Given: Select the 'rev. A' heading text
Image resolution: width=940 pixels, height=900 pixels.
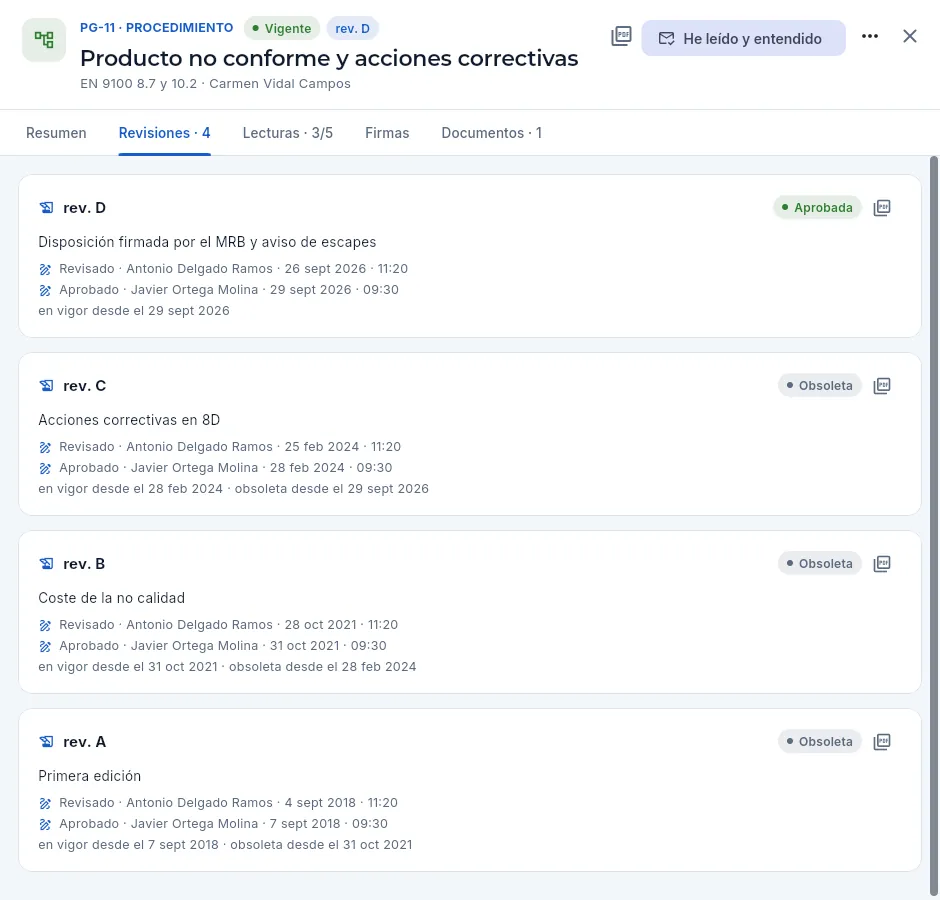Looking at the screenshot, I should pyautogui.click(x=85, y=742).
